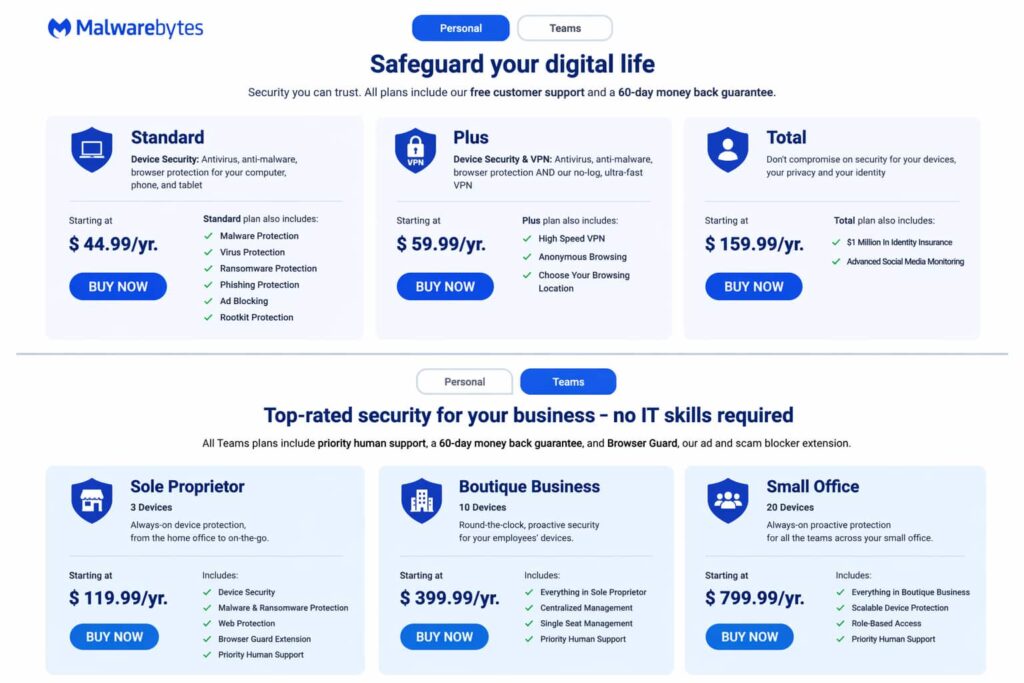Click the Plus plan VPN padlock icon

point(416,152)
